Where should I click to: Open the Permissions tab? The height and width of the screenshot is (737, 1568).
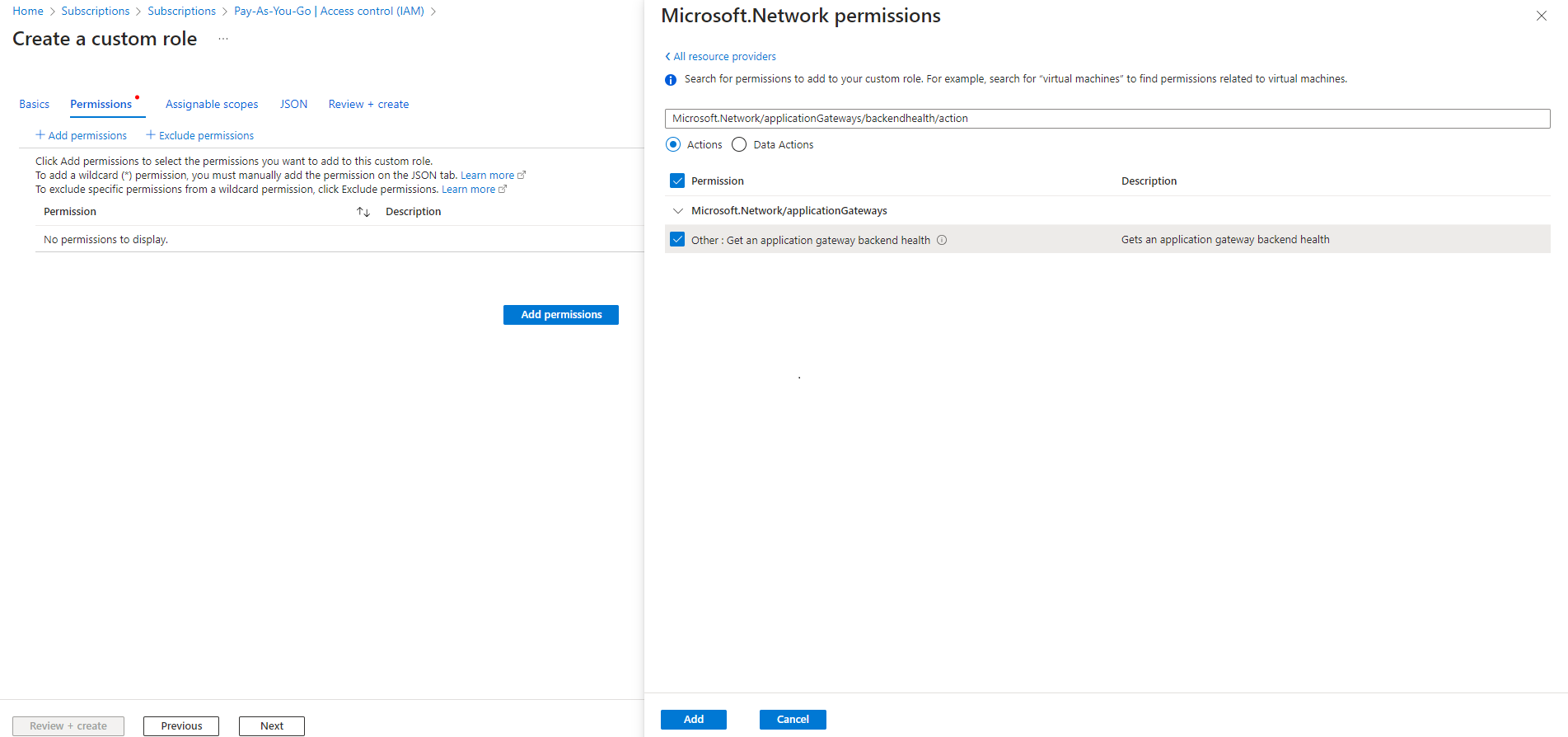pos(101,104)
